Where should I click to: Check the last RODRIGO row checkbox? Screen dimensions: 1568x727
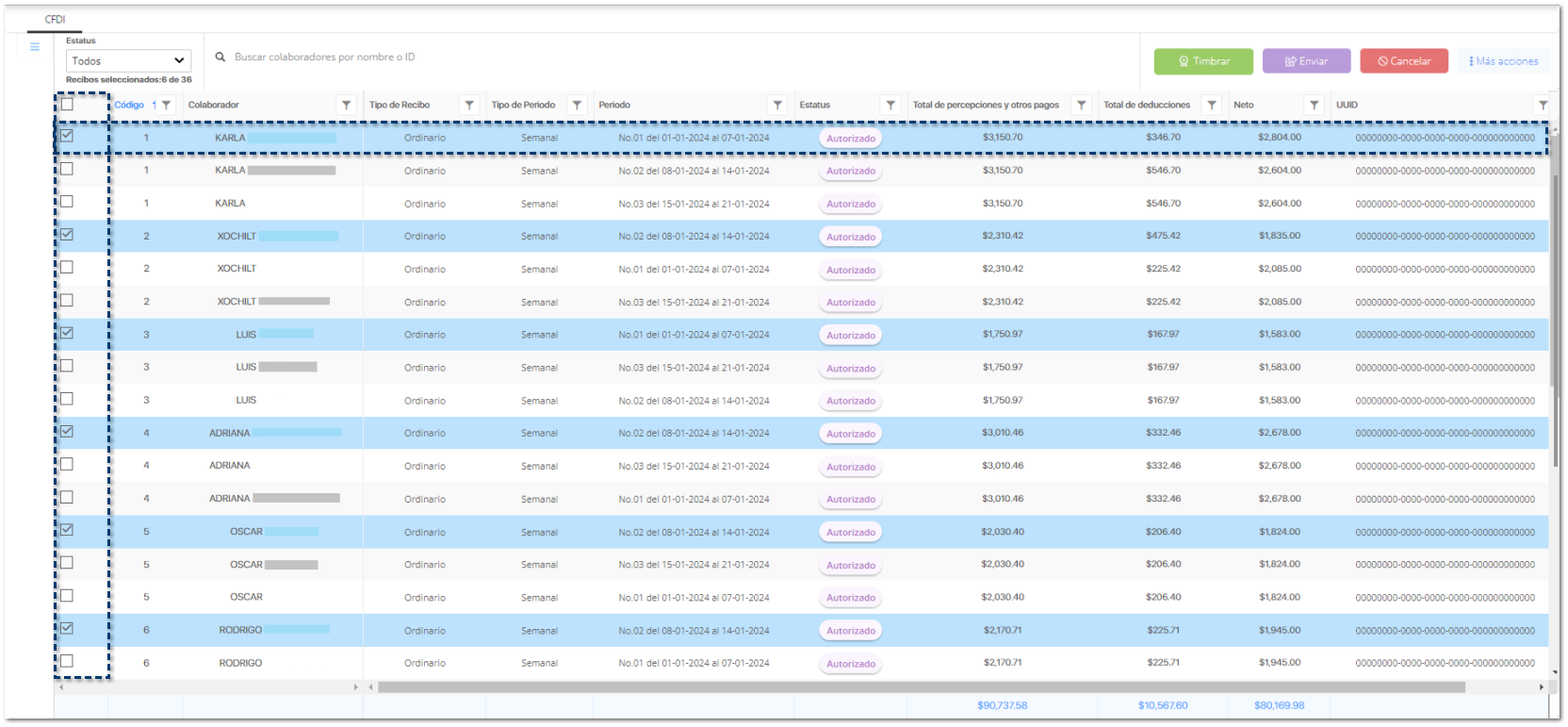pyautogui.click(x=67, y=661)
